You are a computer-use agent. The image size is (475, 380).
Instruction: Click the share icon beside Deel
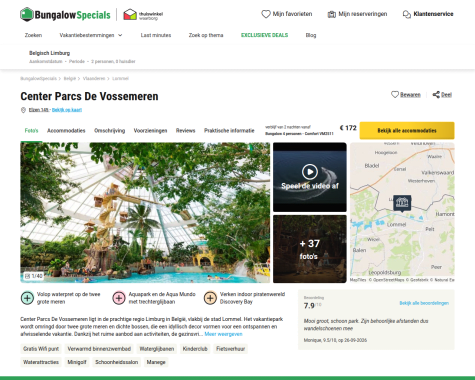(436, 95)
